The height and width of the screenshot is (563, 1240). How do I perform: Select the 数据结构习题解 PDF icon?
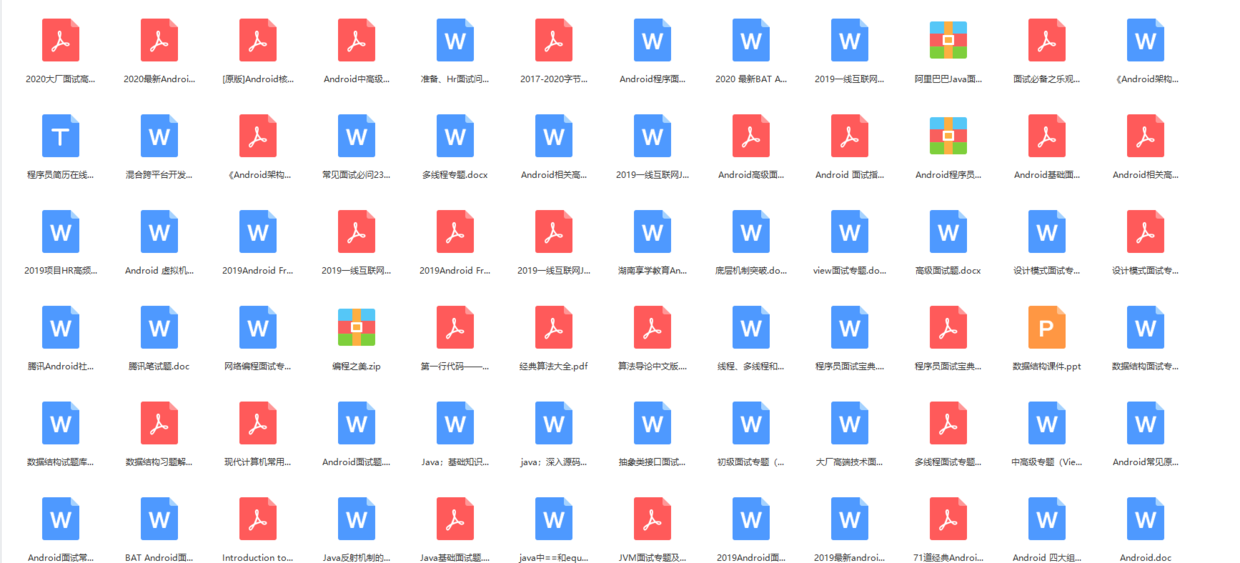[159, 424]
